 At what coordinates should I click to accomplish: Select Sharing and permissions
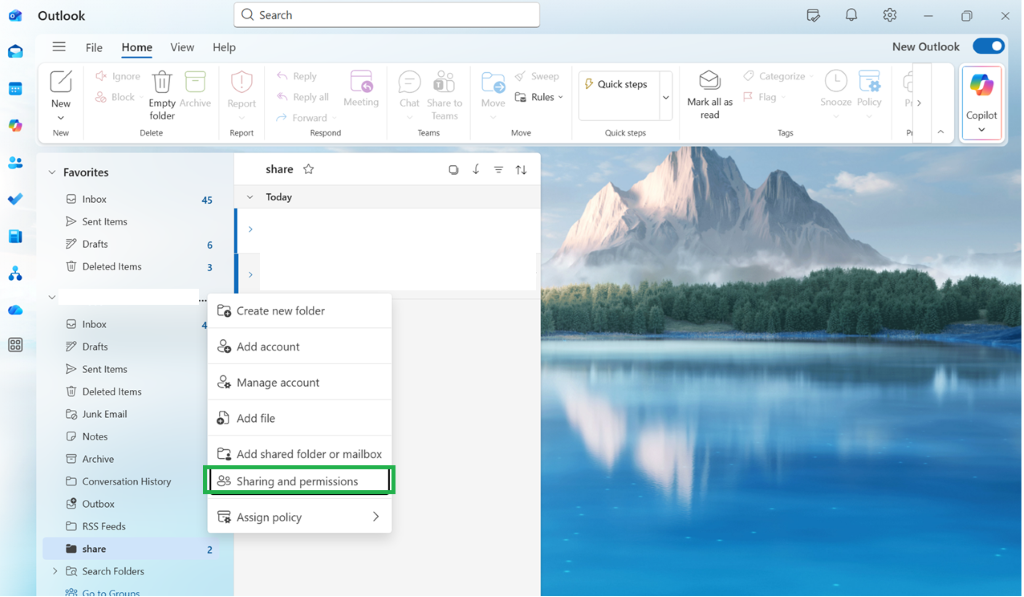click(300, 481)
